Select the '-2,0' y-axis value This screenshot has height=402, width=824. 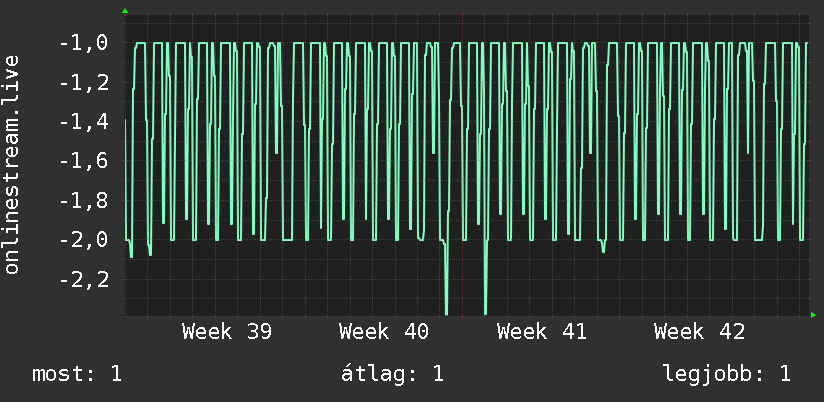(84, 240)
